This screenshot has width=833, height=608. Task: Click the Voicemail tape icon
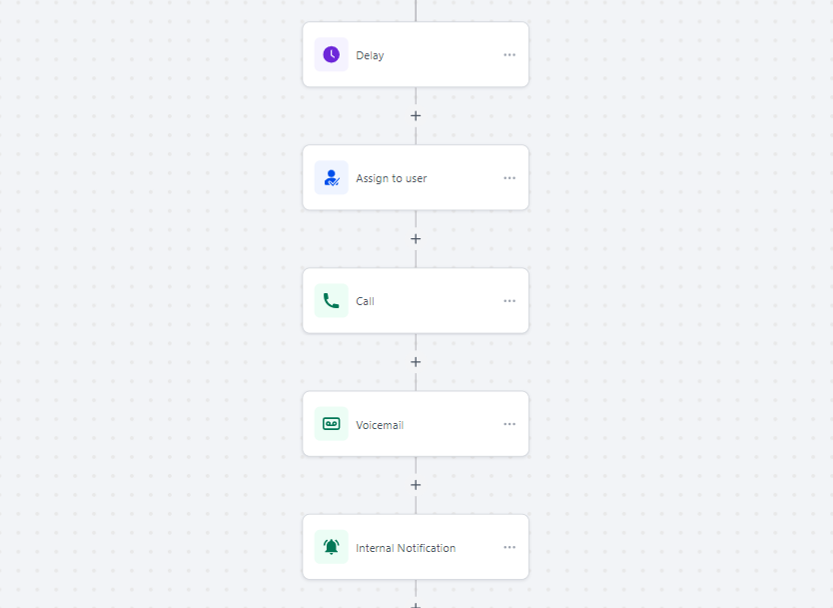(x=331, y=424)
